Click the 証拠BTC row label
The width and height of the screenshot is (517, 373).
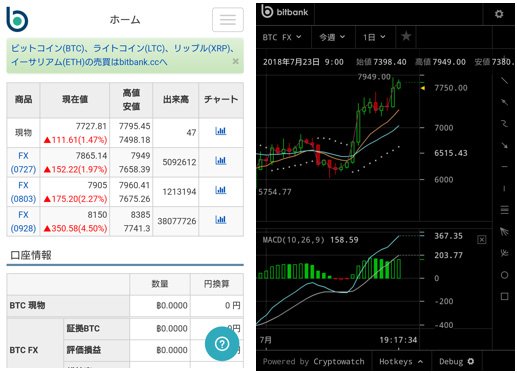pos(83,329)
